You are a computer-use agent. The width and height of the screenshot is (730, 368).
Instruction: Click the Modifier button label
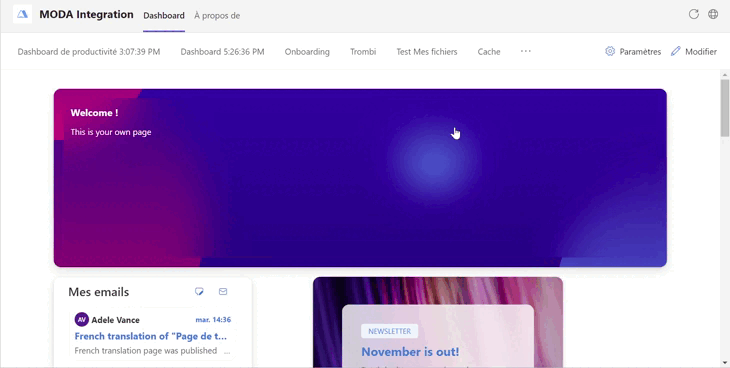tap(701, 52)
